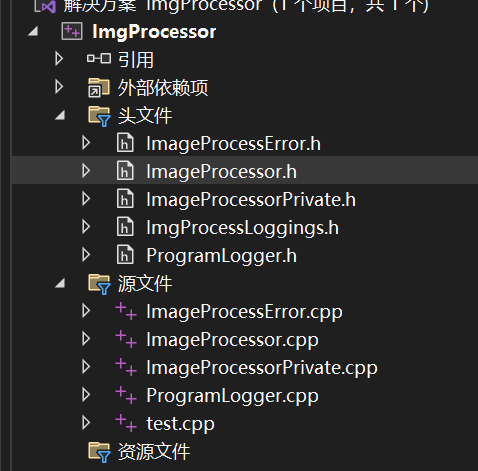This screenshot has width=478, height=471.
Task: Click the ProgramLogger.cpp C++ file icon
Action: (x=126, y=395)
